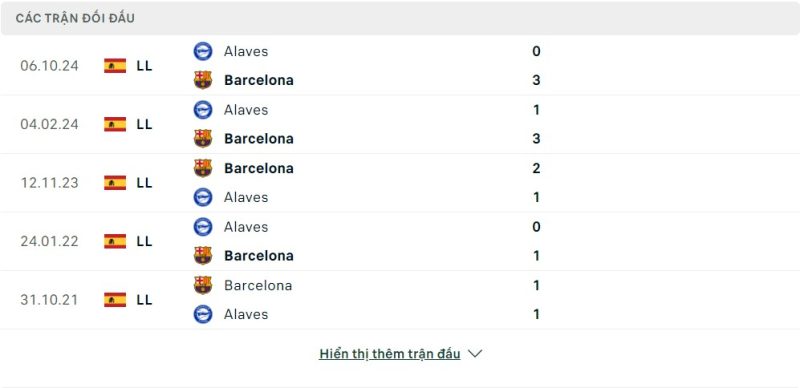Click the Barcelona crest in the 12.11.23 match
Image resolution: width=800 pixels, height=388 pixels.
click(x=203, y=168)
